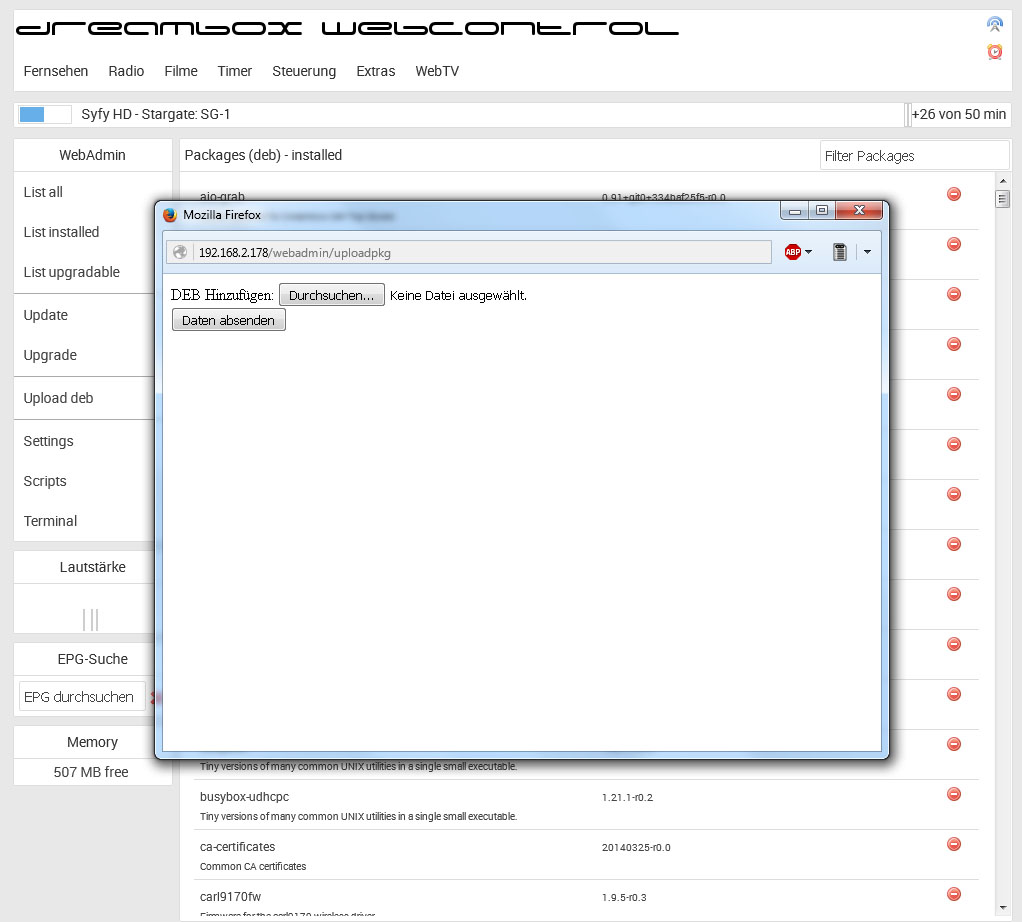Click the Durchsuchen file browse button
The width and height of the screenshot is (1022, 922).
(331, 295)
